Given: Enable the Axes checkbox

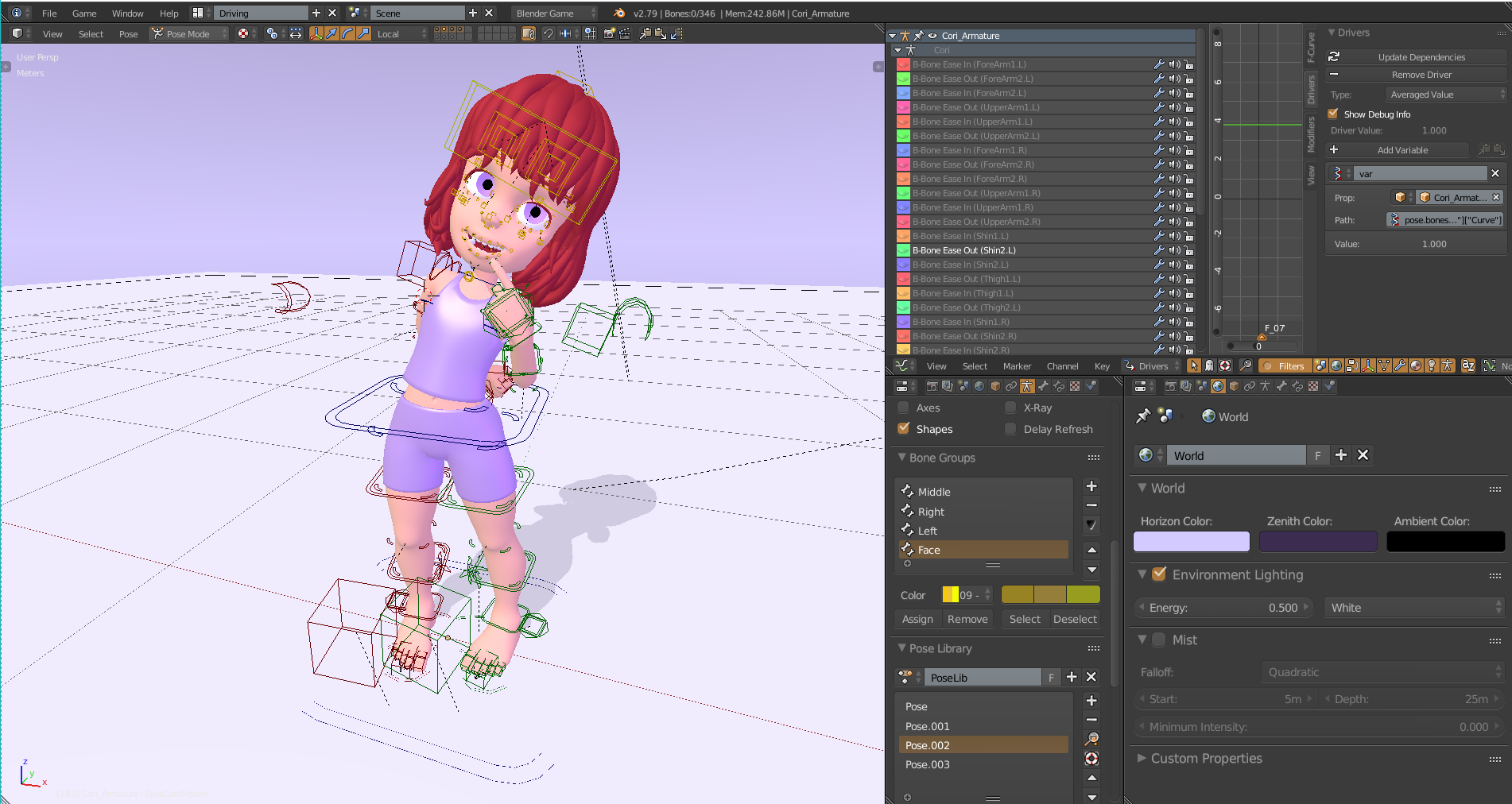Looking at the screenshot, I should pos(903,408).
